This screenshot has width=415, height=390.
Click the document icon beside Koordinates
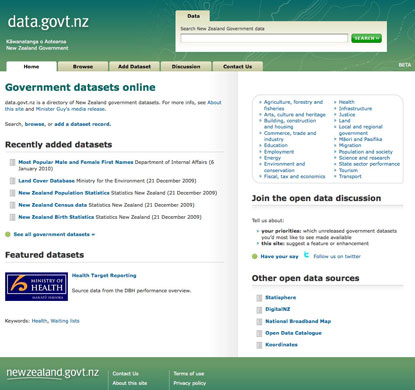pyautogui.click(x=259, y=345)
